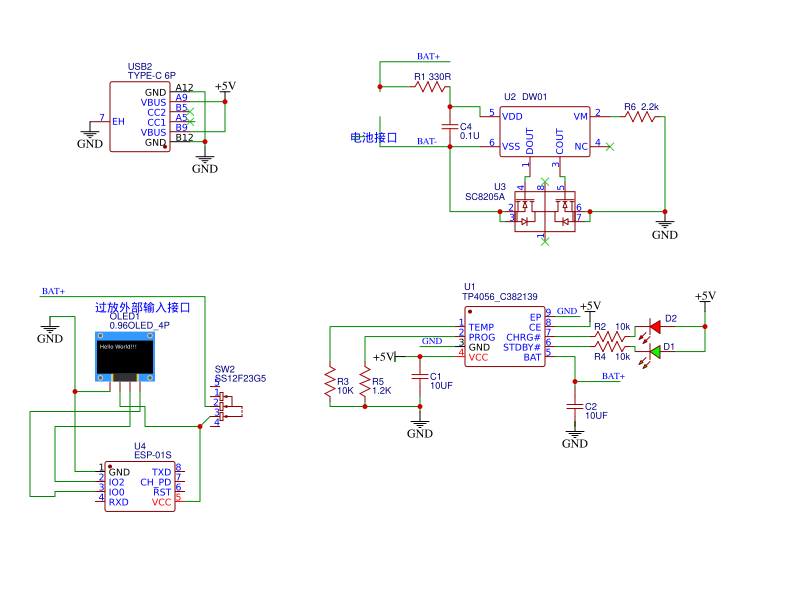Viewport: 800px width, 601px height.
Task: Click the BAT+ net label above the OLED heading
Action: coord(53,291)
